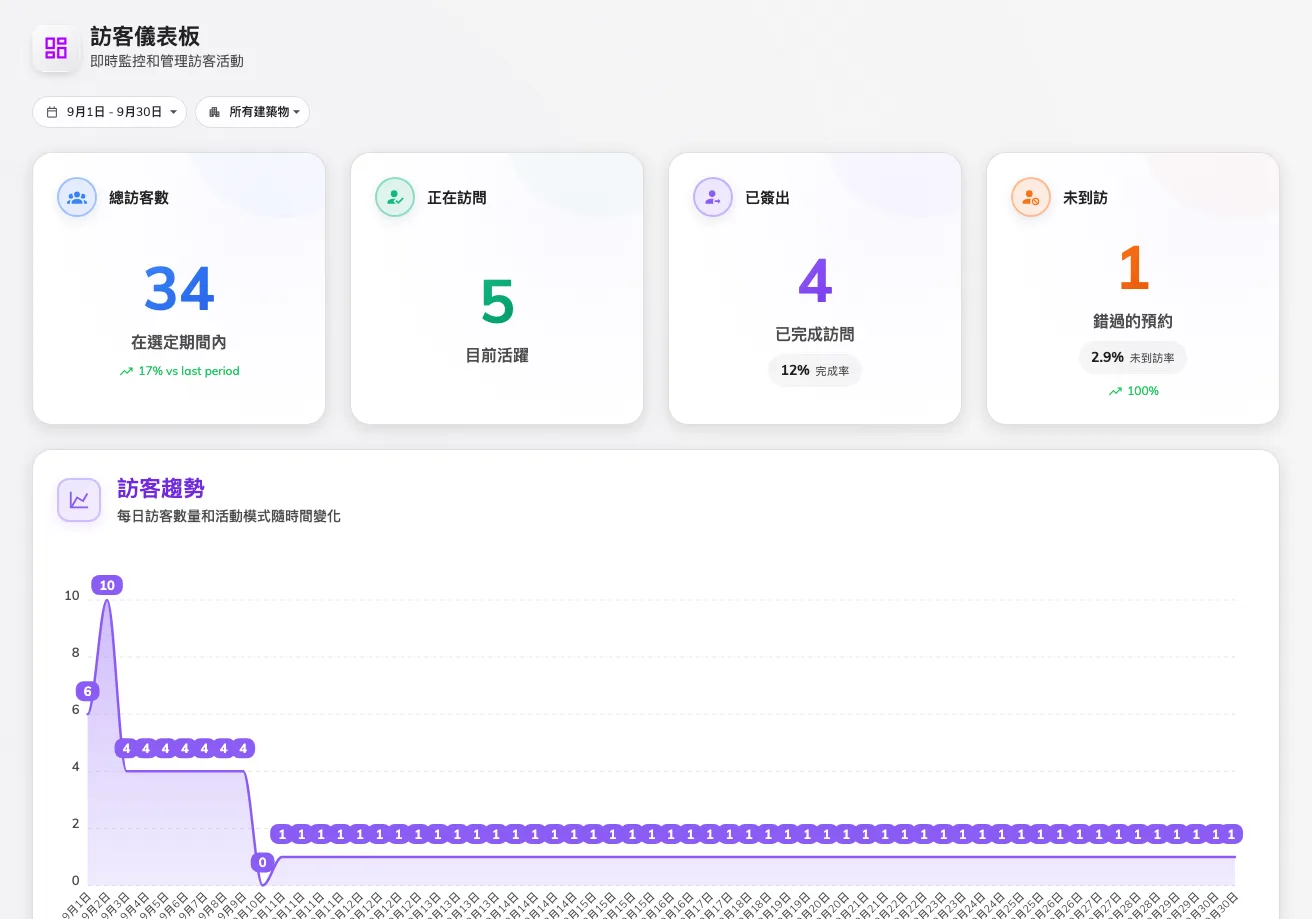This screenshot has width=1312, height=919.
Task: Click the large 34 total visitors number
Action: pos(179,289)
